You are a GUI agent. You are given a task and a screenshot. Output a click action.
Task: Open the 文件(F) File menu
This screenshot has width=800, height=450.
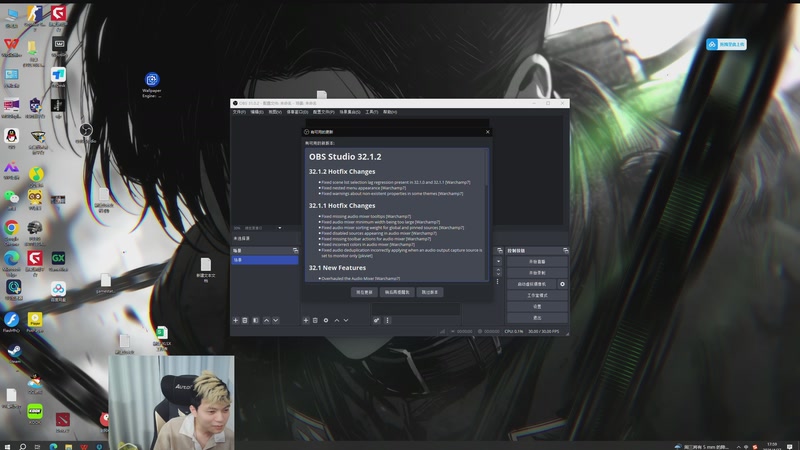[239, 112]
